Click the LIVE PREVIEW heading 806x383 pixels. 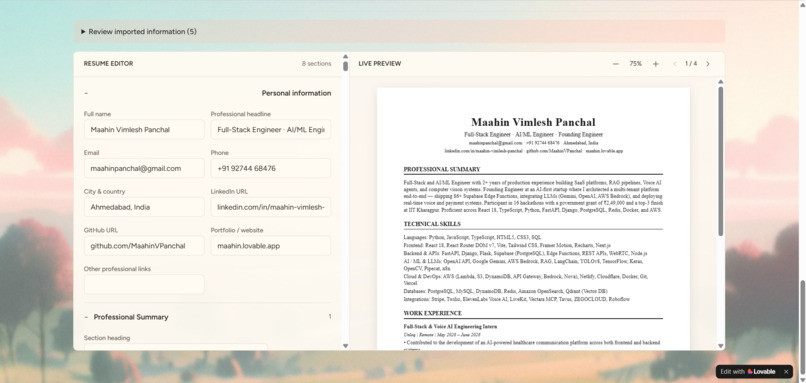(x=380, y=64)
